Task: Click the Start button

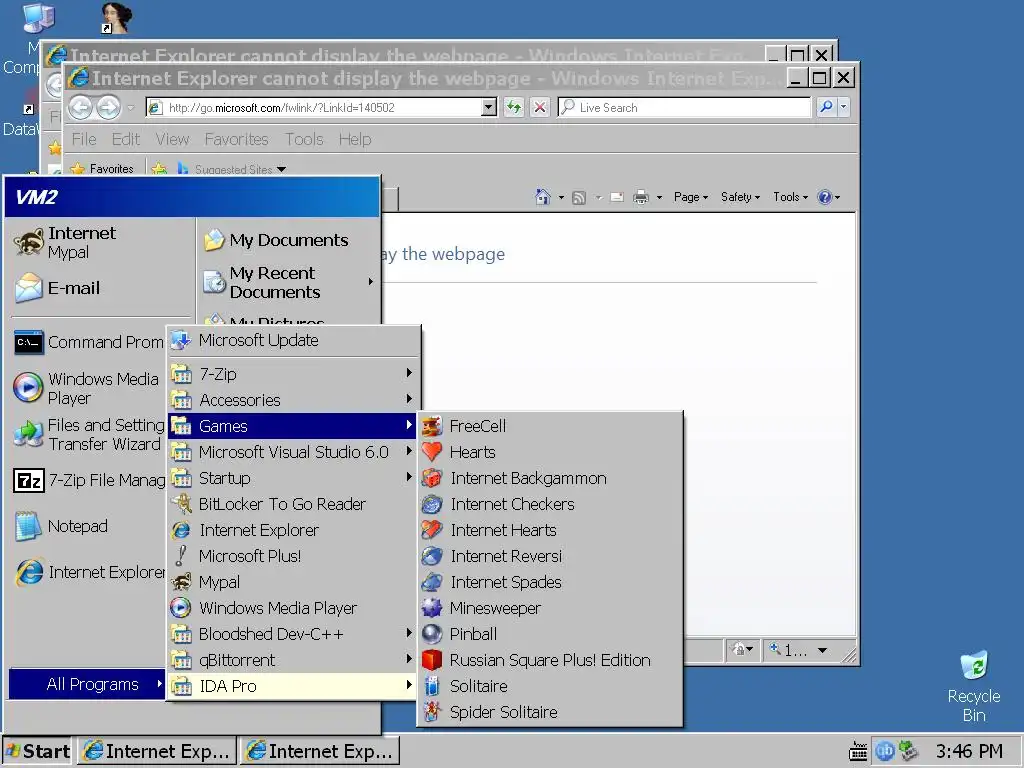Action: pos(37,752)
